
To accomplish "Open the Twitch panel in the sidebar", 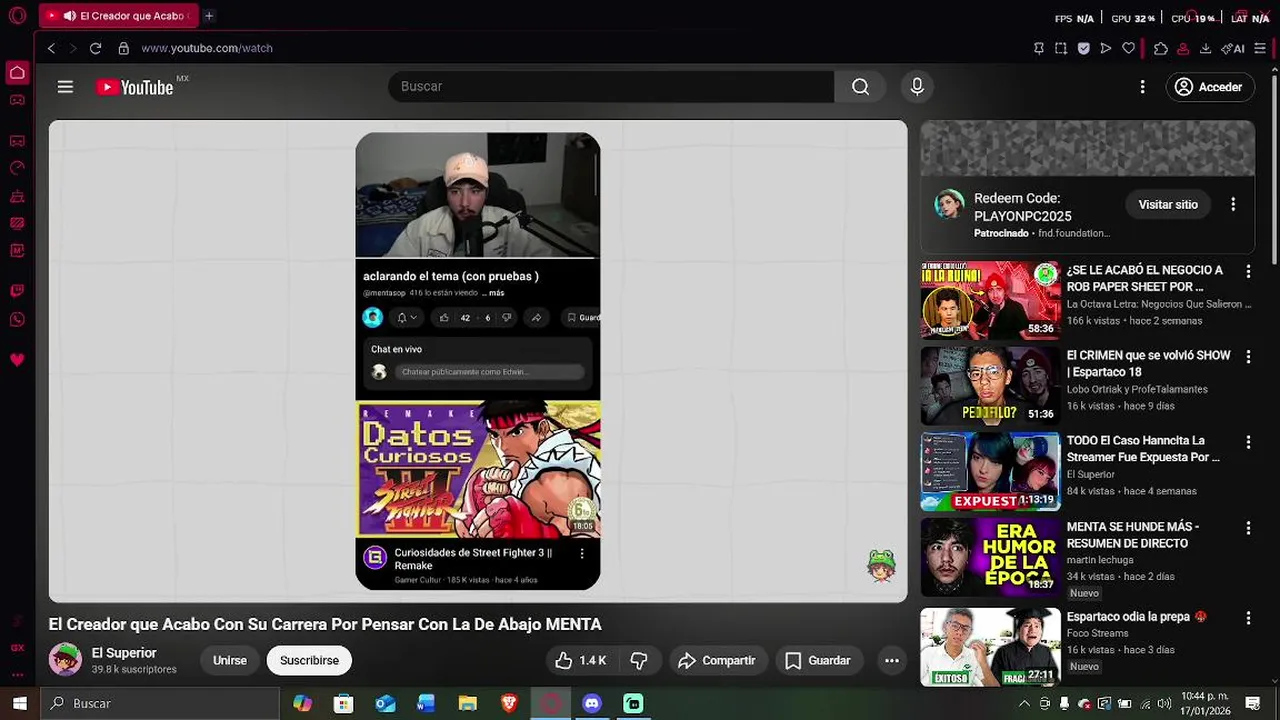I will tap(17, 291).
